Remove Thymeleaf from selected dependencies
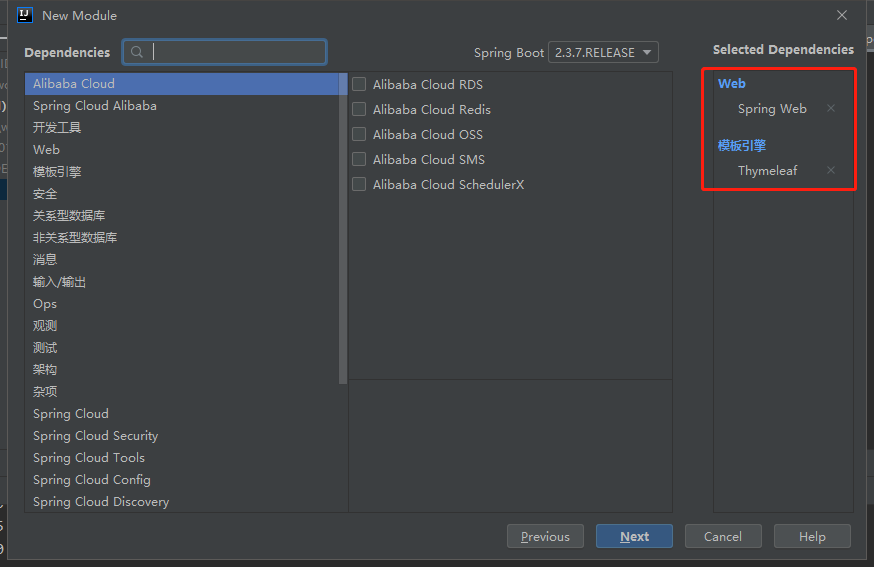 click(831, 170)
